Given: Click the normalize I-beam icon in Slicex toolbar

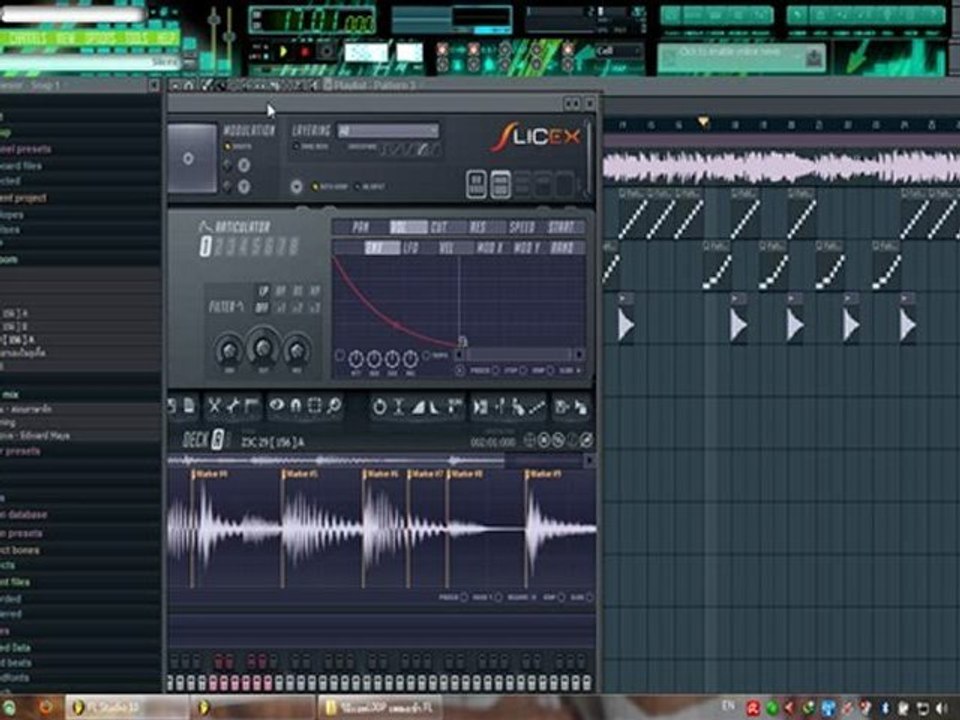Looking at the screenshot, I should (399, 407).
